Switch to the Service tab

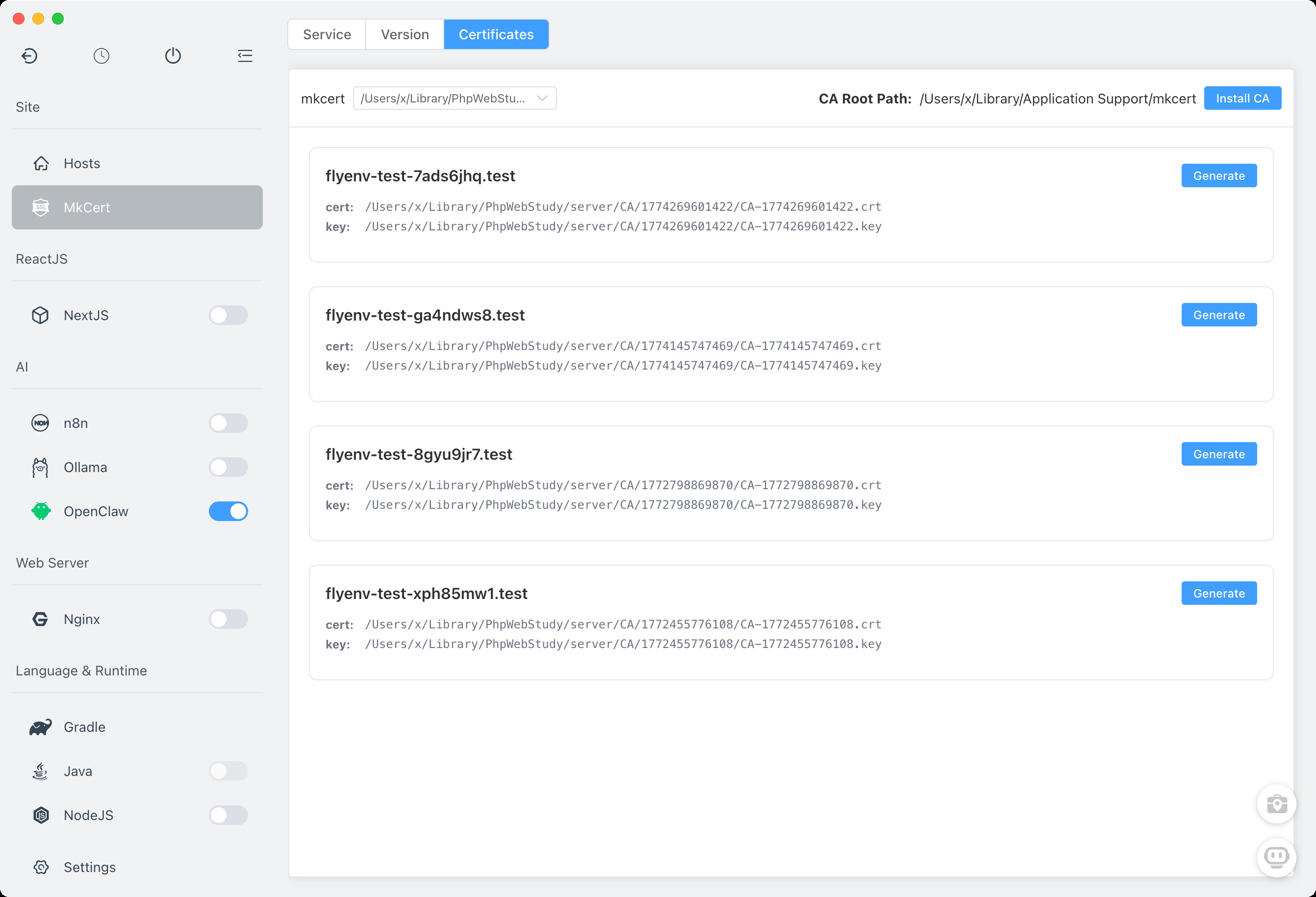[x=327, y=34]
